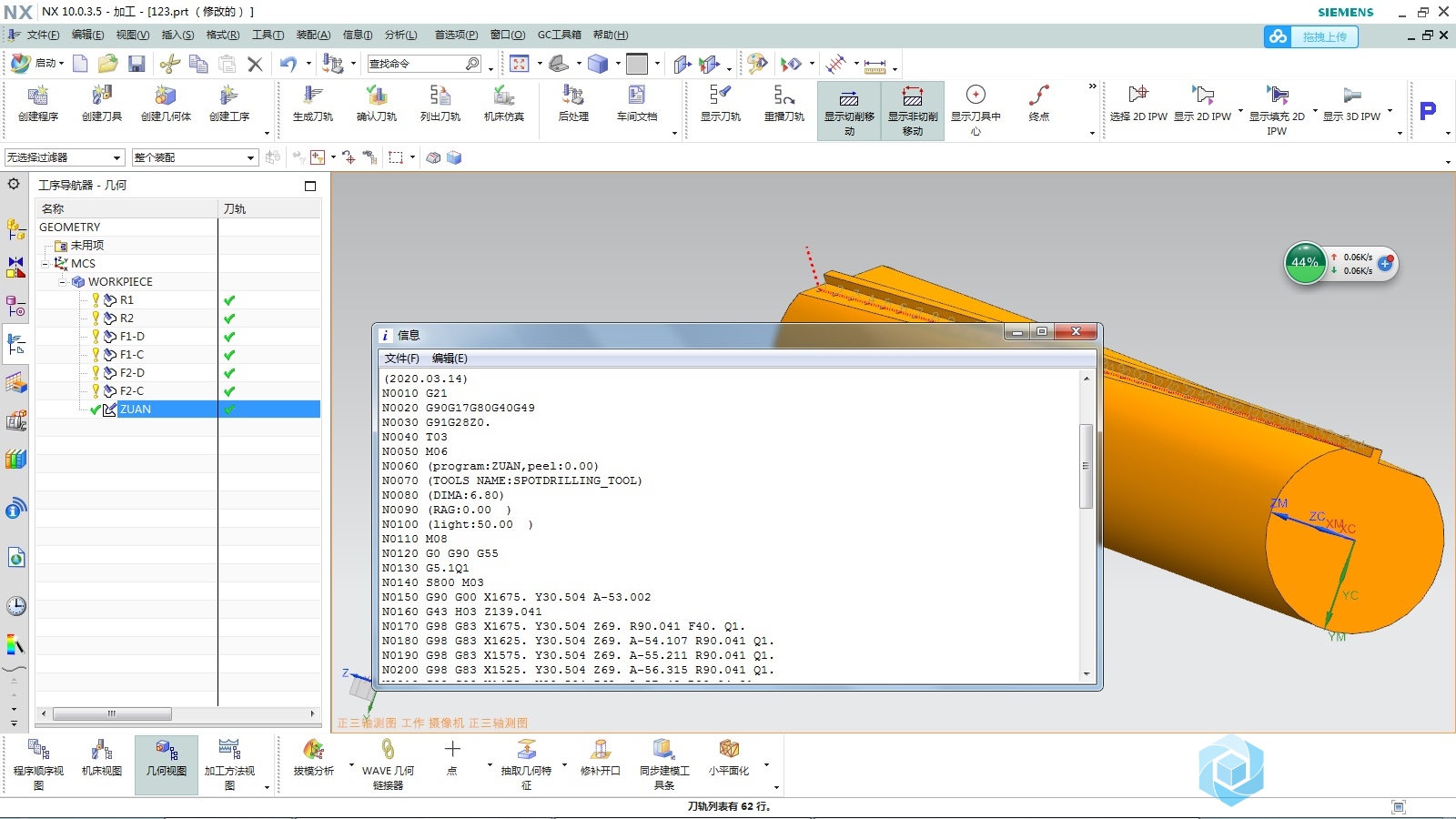Click the navigator horizontal scrollbar
Image resolution: width=1456 pixels, height=819 pixels.
coord(112,713)
